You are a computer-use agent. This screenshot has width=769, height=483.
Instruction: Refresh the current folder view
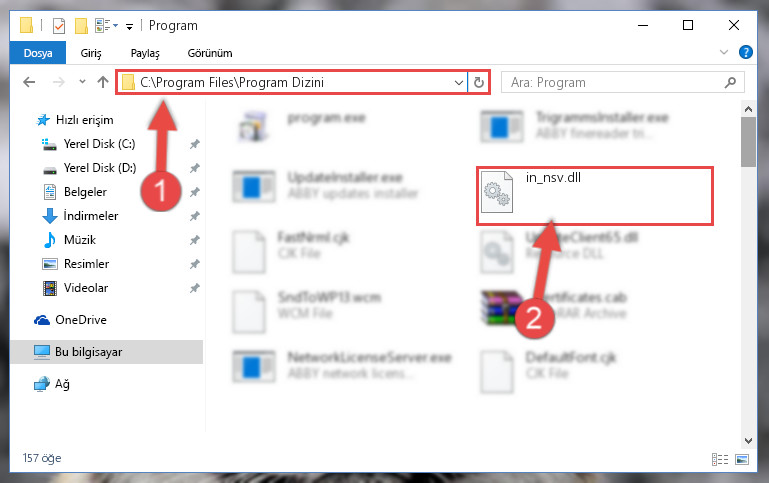479,82
